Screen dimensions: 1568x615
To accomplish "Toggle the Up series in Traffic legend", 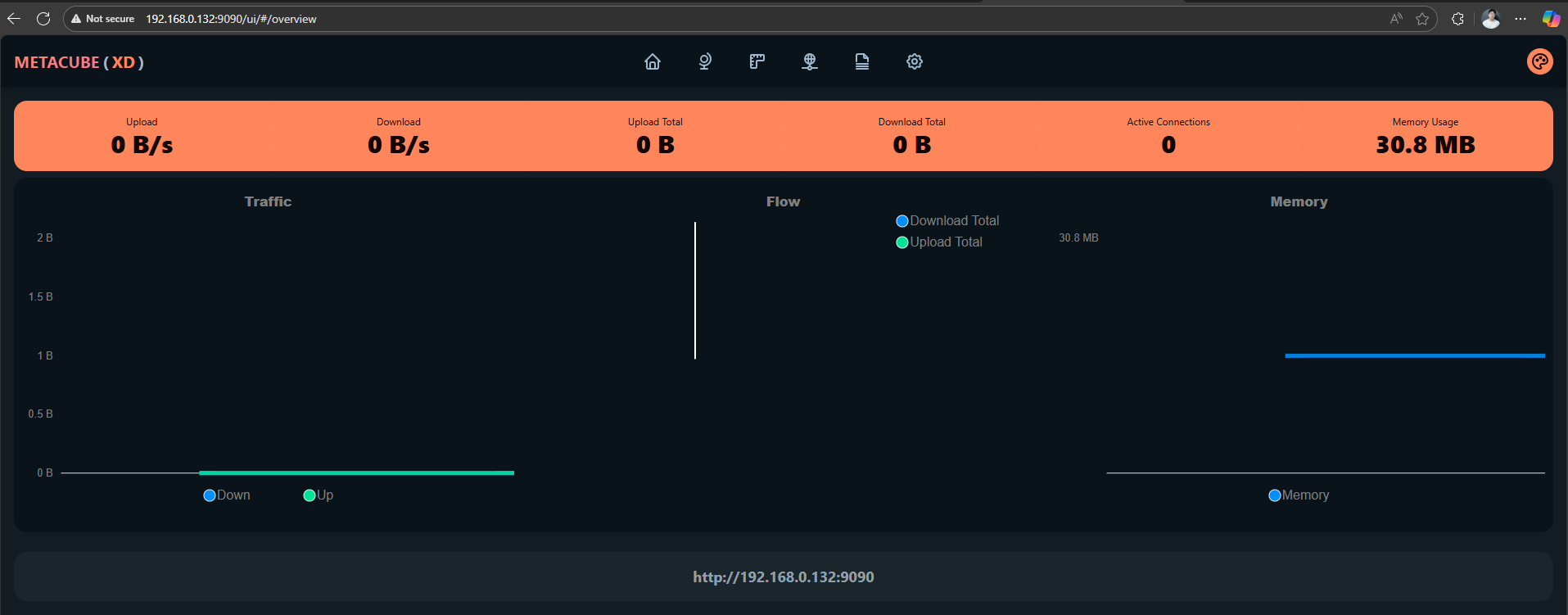I will click(319, 495).
